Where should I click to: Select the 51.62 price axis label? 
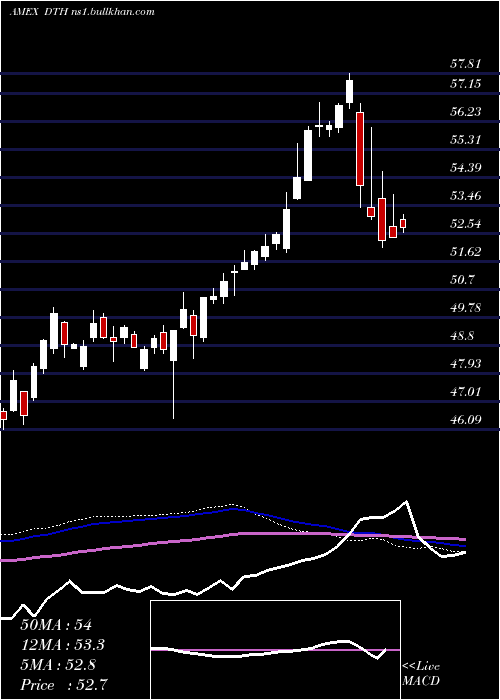[x=466, y=252]
